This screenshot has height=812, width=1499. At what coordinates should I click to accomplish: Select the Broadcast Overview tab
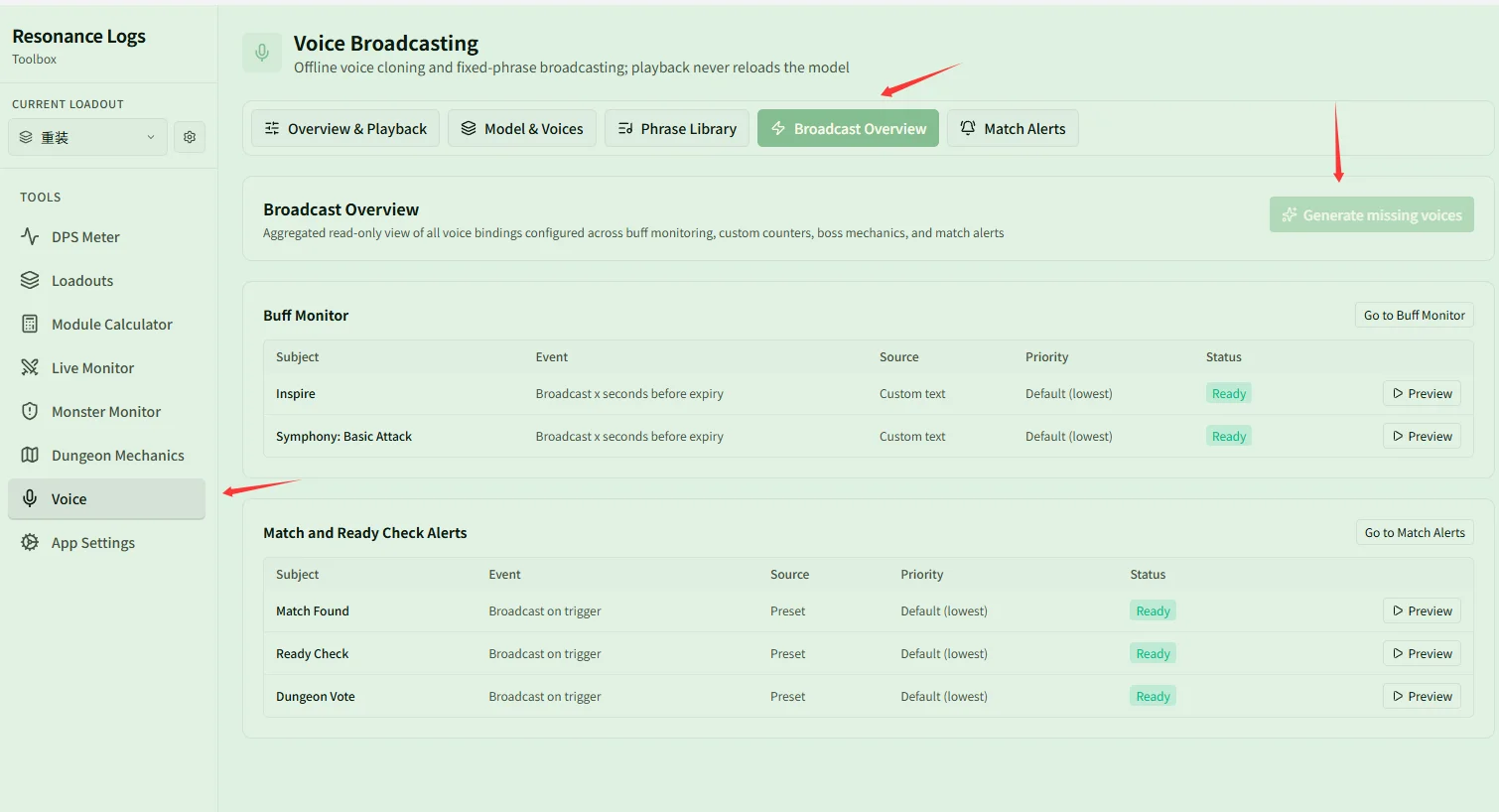click(848, 128)
